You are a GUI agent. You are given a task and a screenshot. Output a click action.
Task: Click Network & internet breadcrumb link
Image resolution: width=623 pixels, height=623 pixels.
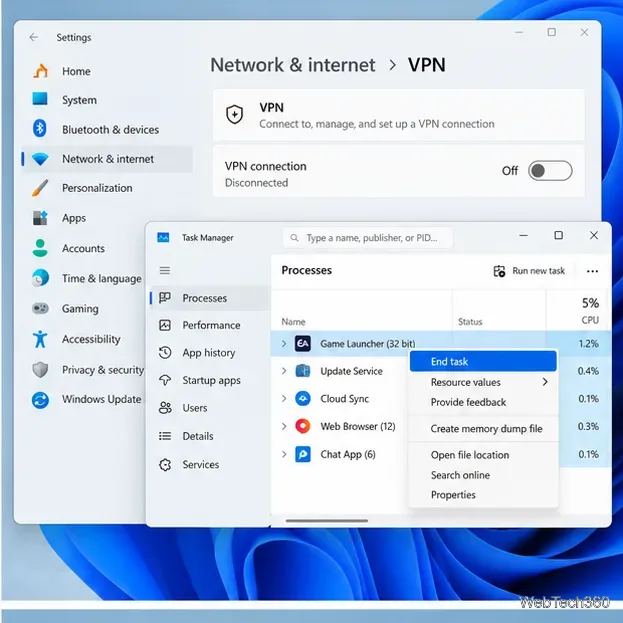[x=292, y=65]
